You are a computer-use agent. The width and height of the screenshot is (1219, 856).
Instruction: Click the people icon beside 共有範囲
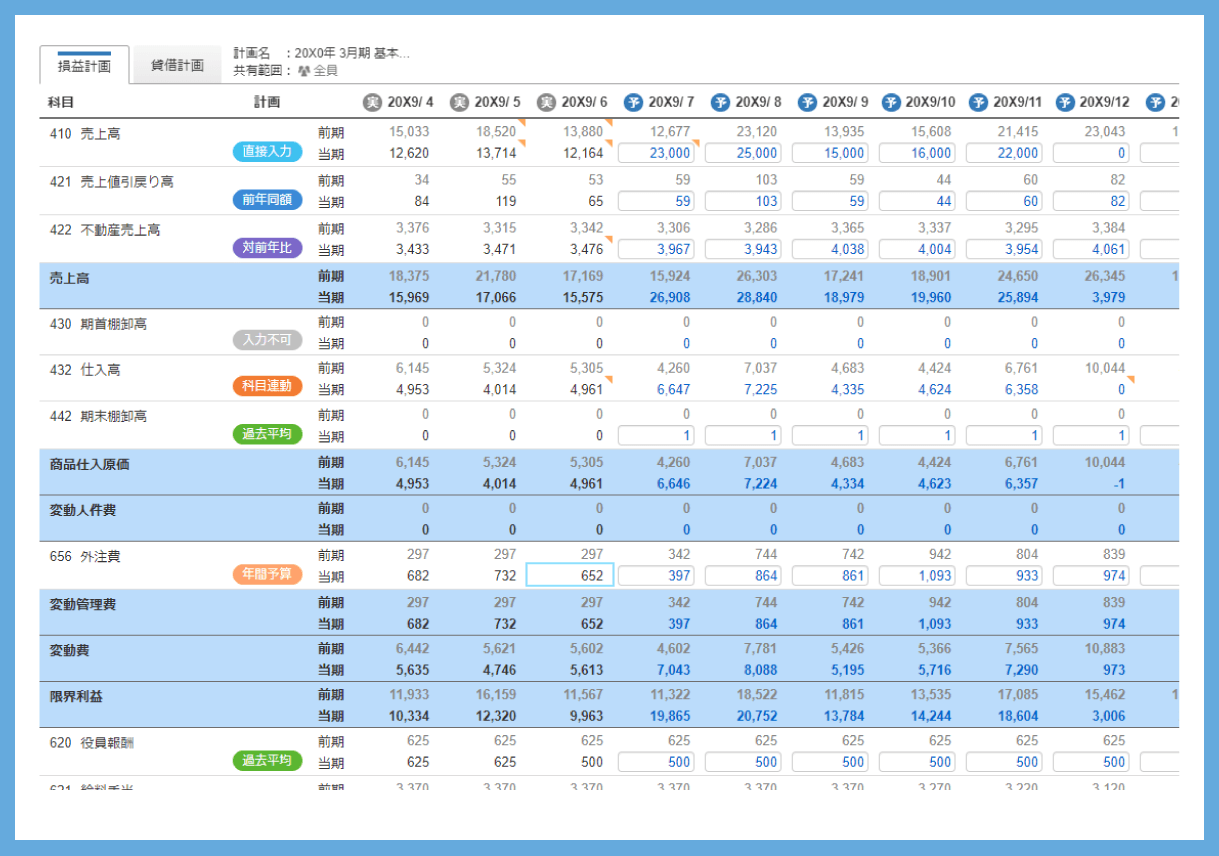point(303,71)
